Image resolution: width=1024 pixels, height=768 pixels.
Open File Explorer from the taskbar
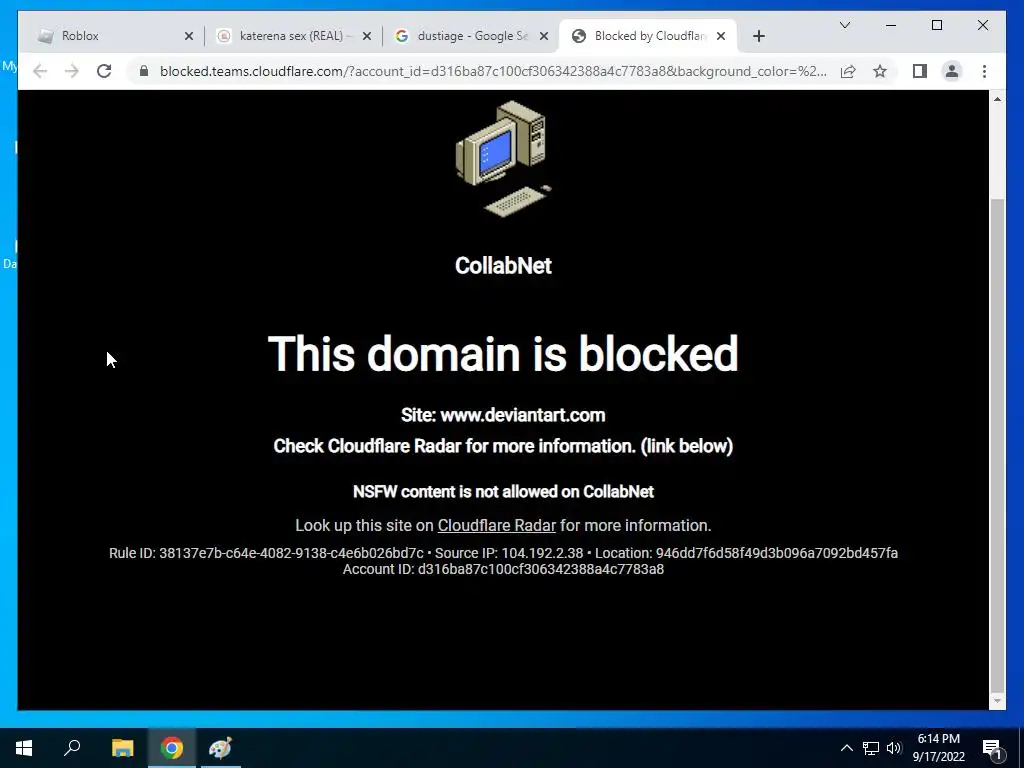122,748
